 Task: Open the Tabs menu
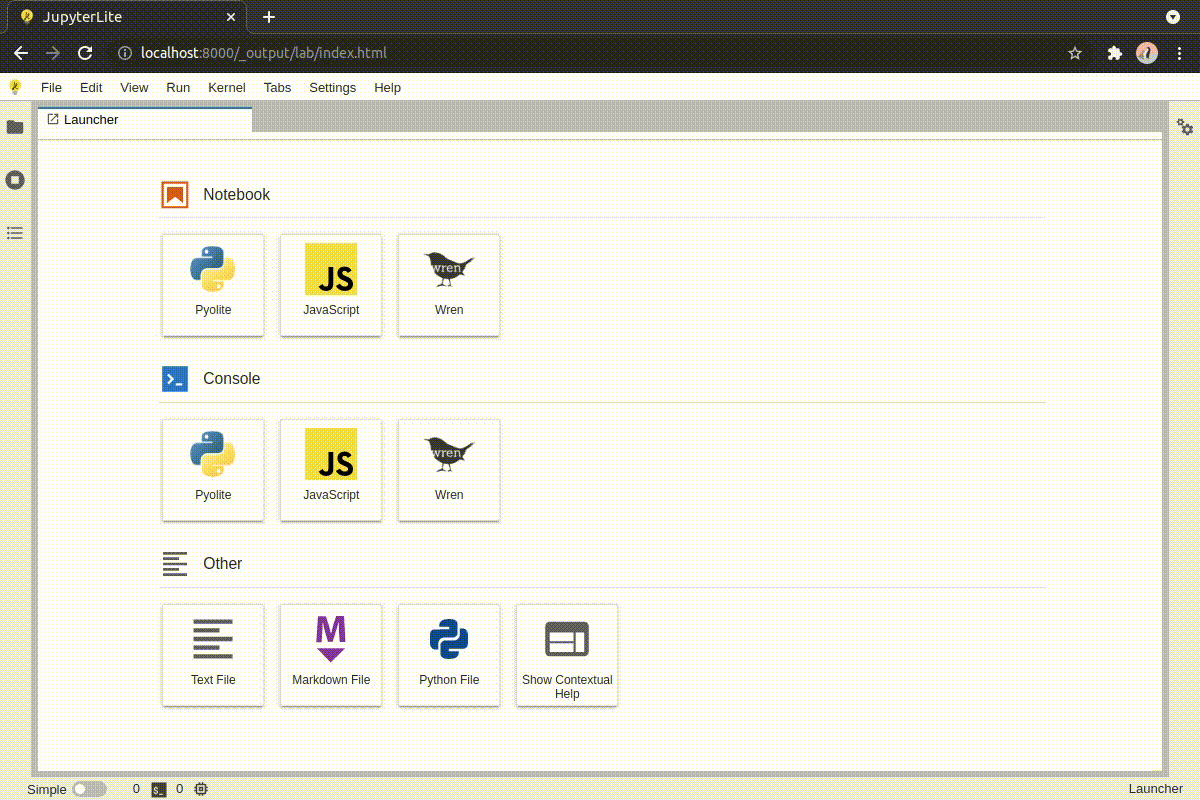[278, 87]
